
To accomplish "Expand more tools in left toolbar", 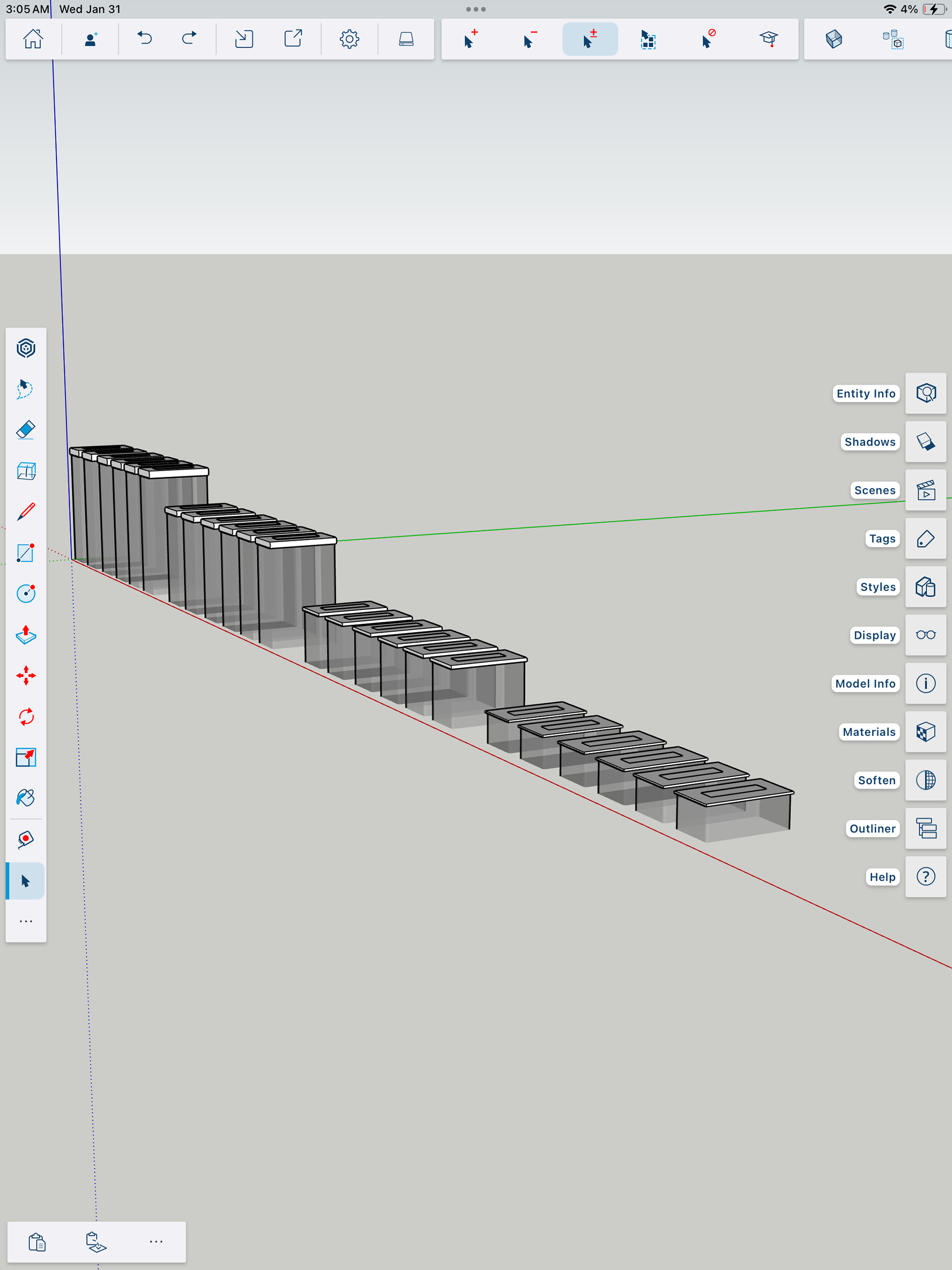I will coord(26,921).
